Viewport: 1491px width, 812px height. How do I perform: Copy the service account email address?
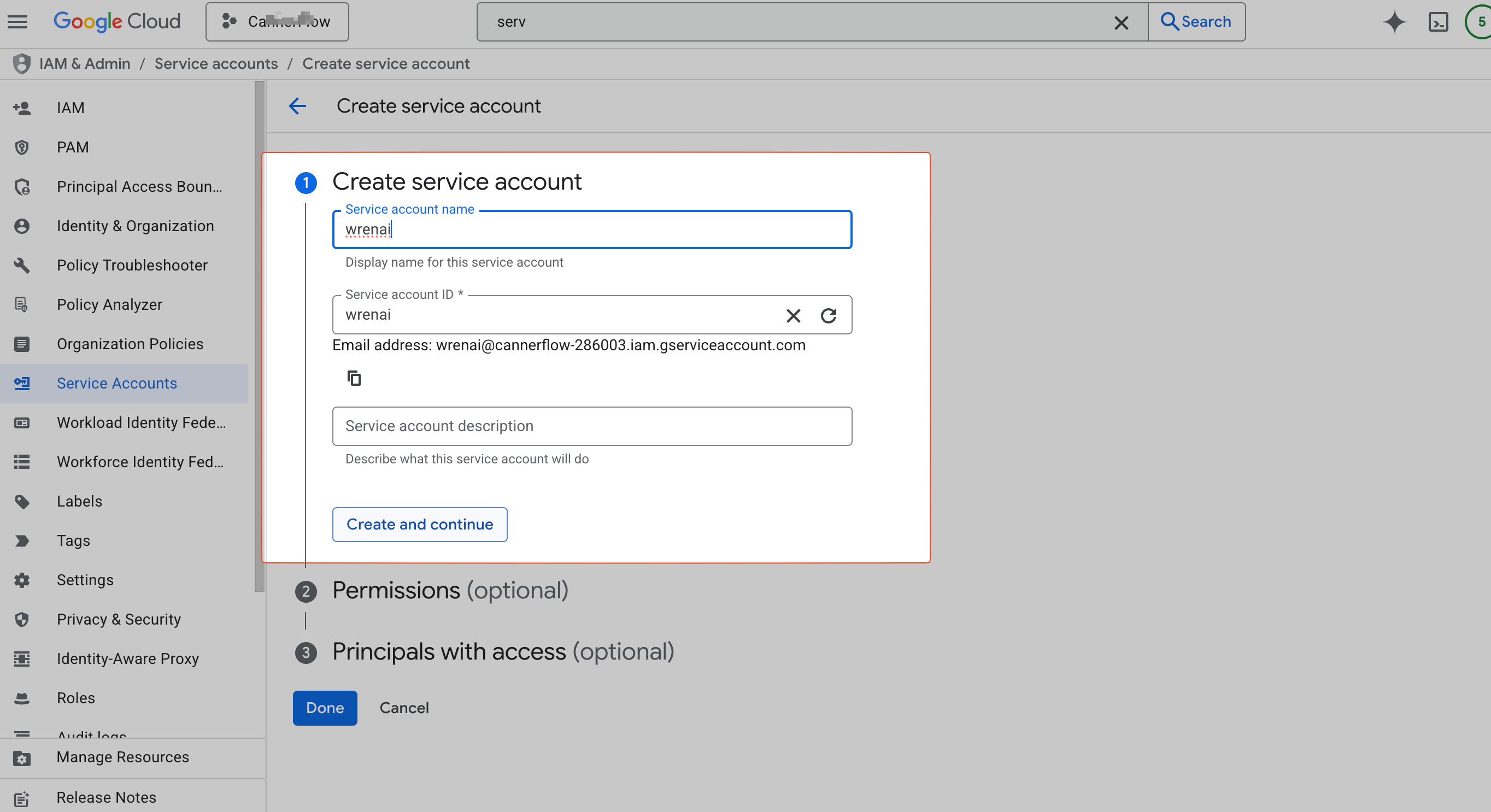[354, 378]
